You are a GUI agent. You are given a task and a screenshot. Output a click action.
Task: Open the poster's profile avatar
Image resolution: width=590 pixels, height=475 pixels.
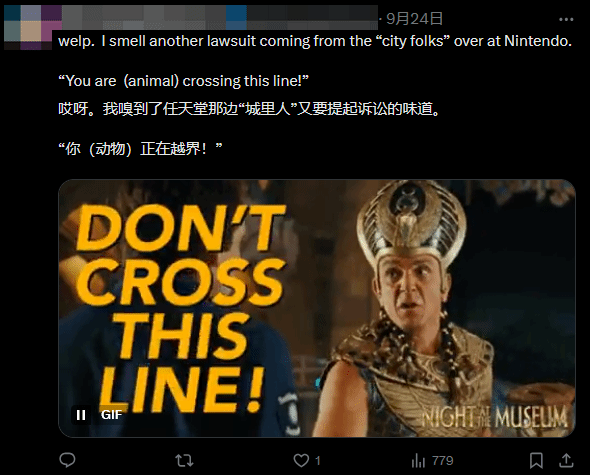click(x=27, y=27)
